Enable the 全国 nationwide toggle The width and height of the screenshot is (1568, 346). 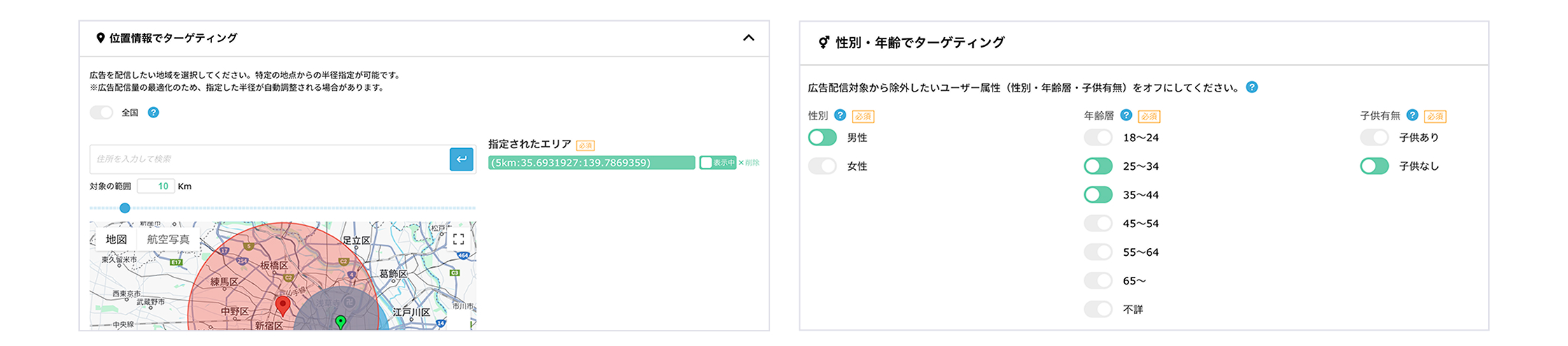pos(101,113)
